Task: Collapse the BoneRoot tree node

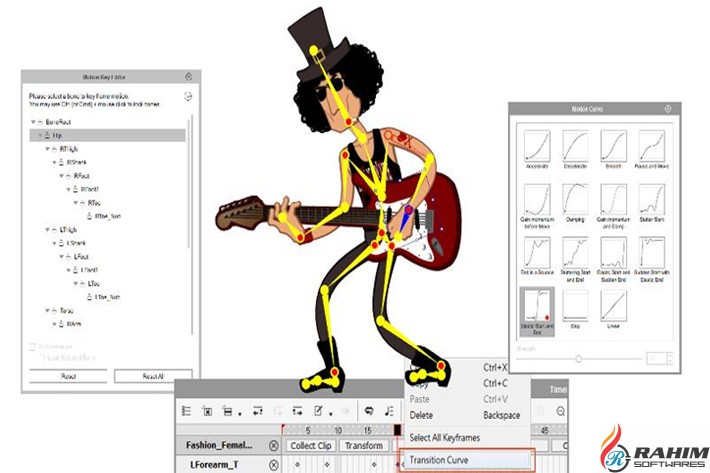Action: click(x=33, y=122)
